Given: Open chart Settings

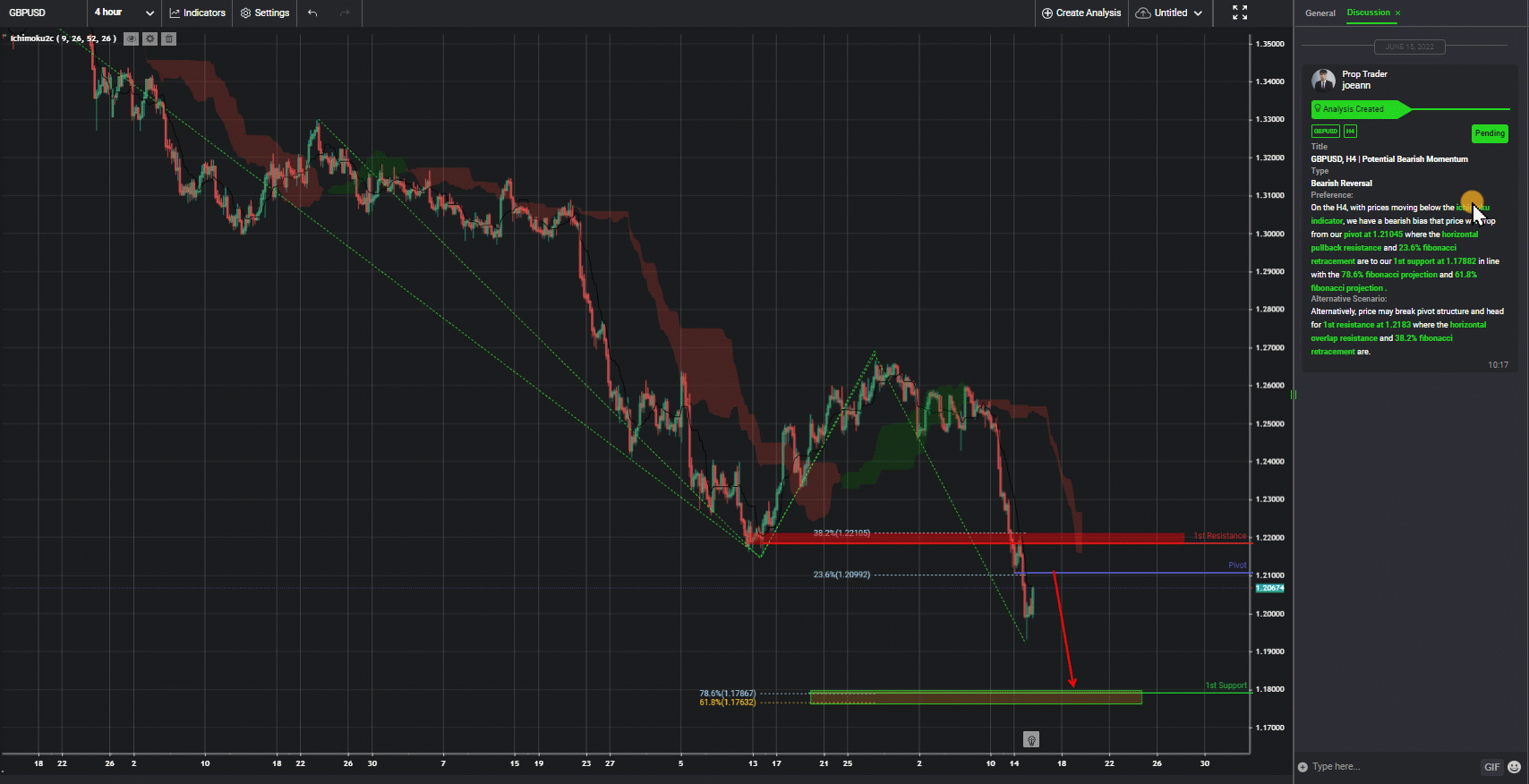Looking at the screenshot, I should pyautogui.click(x=265, y=13).
